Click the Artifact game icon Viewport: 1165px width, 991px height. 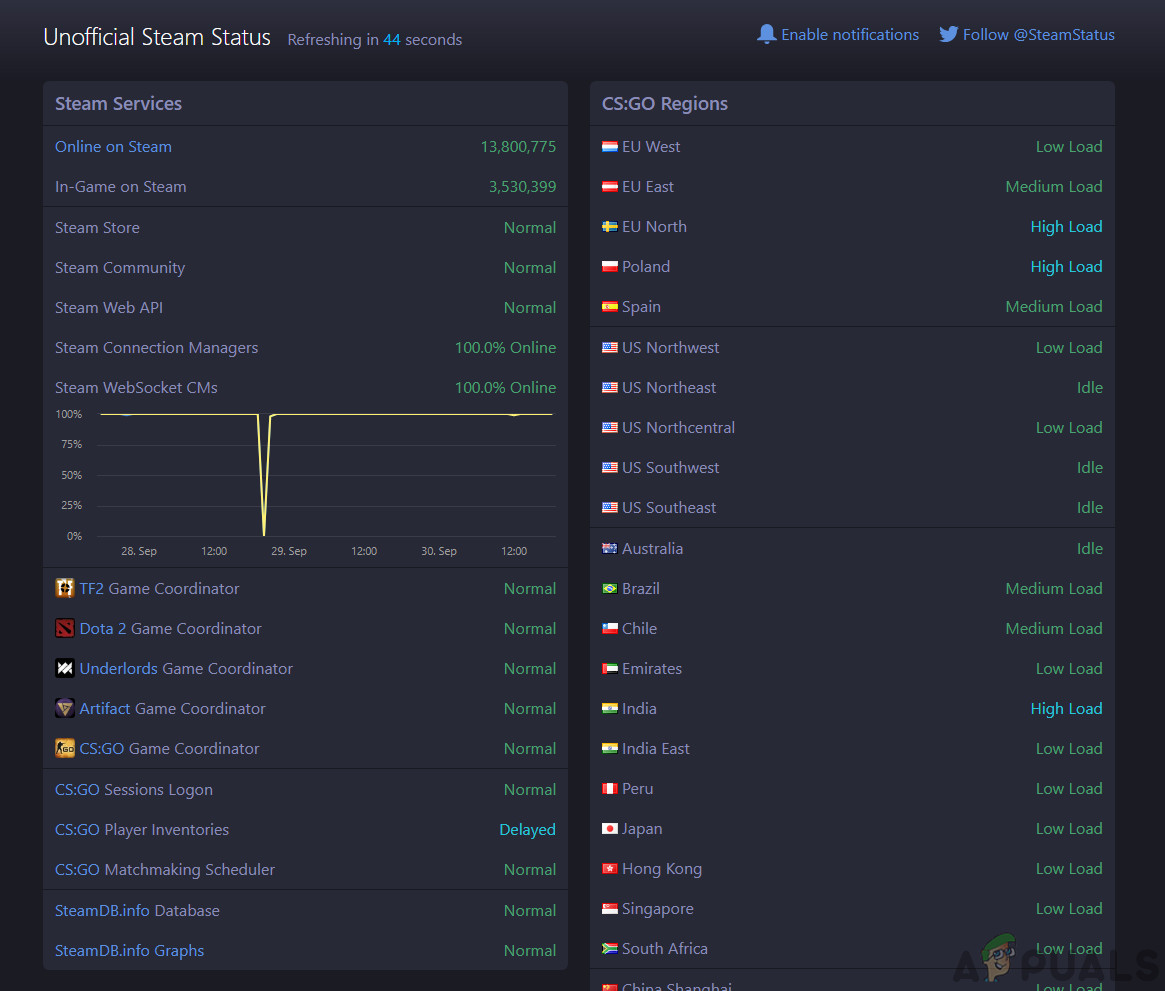coord(65,708)
